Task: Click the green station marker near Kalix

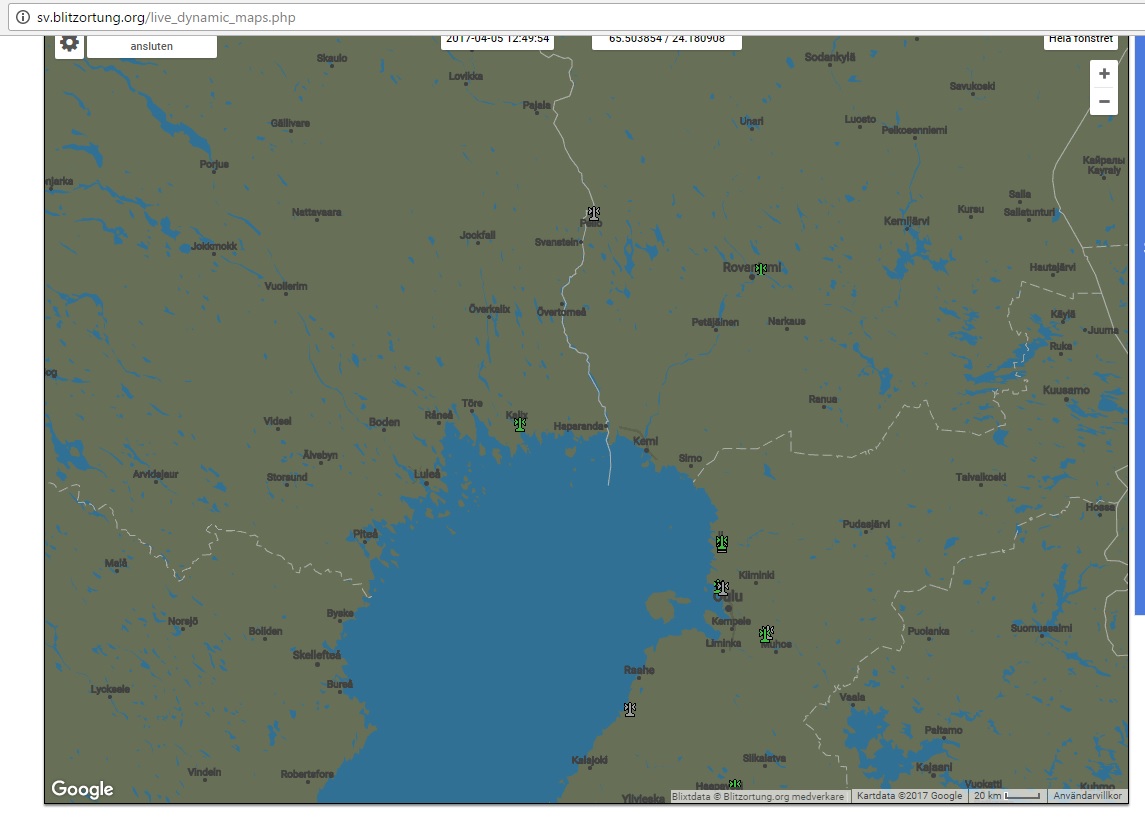Action: [x=520, y=424]
